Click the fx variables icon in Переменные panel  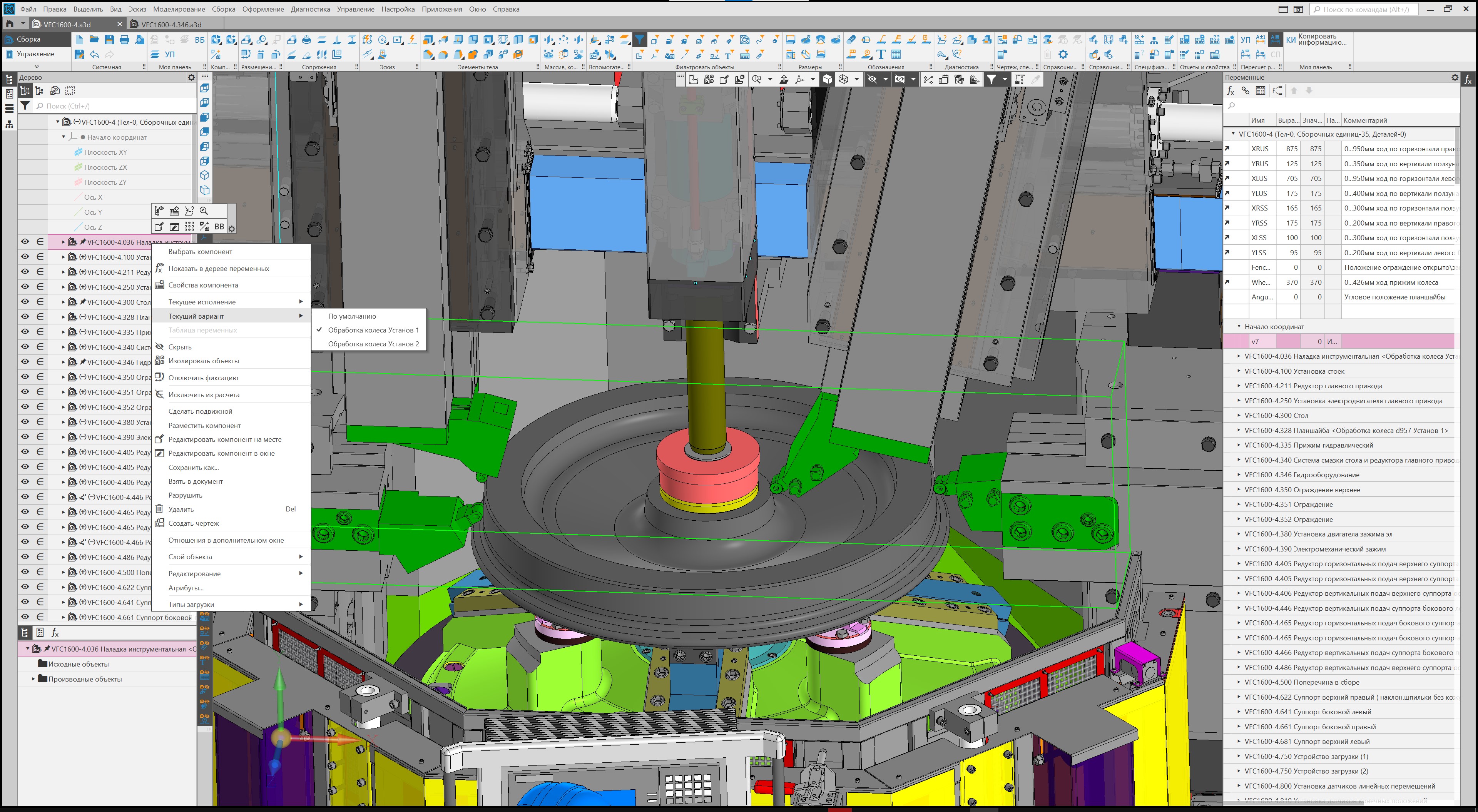1230,91
